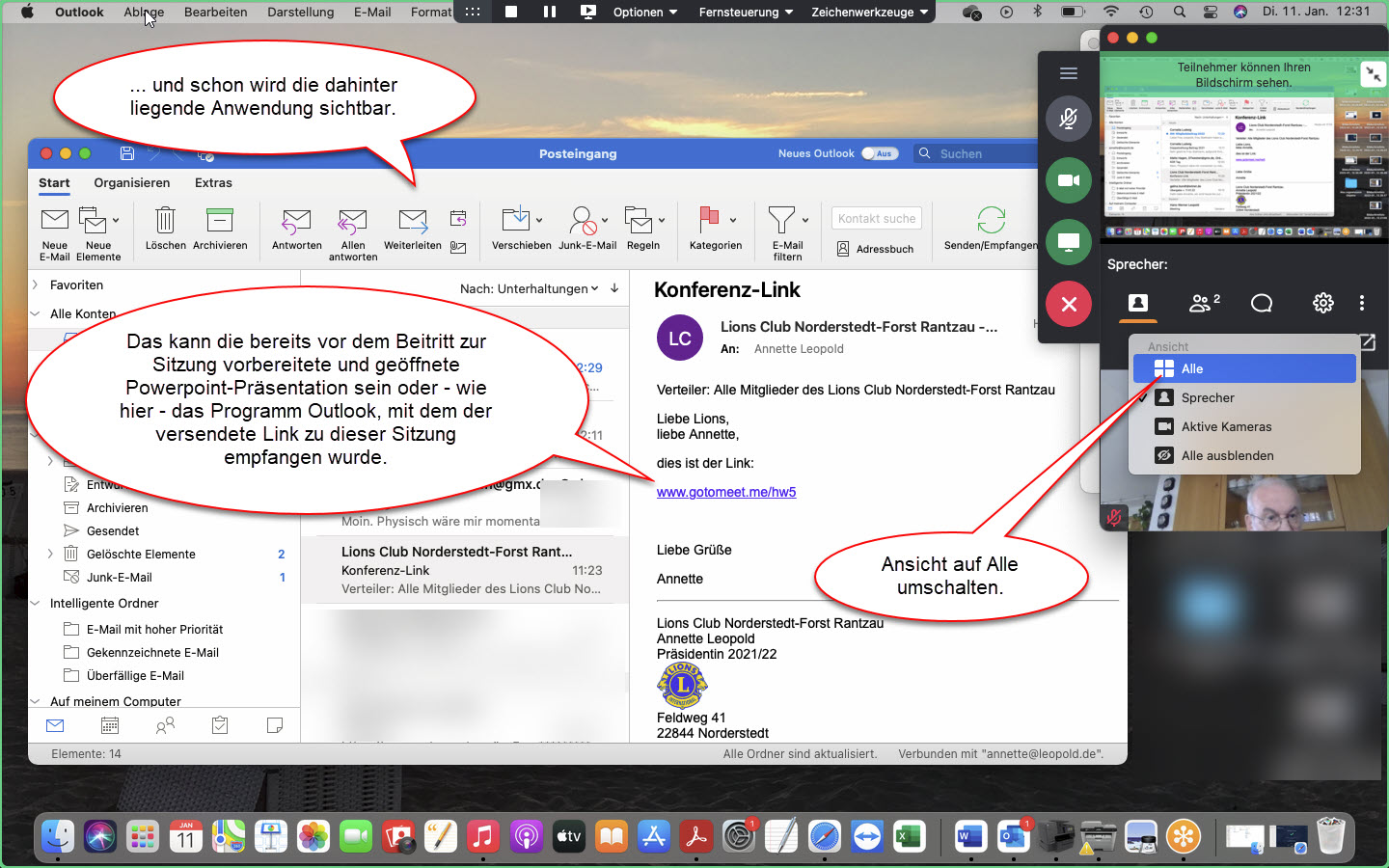Toggle sort direction arrow in message list
Image resolution: width=1389 pixels, height=868 pixels.
[614, 287]
